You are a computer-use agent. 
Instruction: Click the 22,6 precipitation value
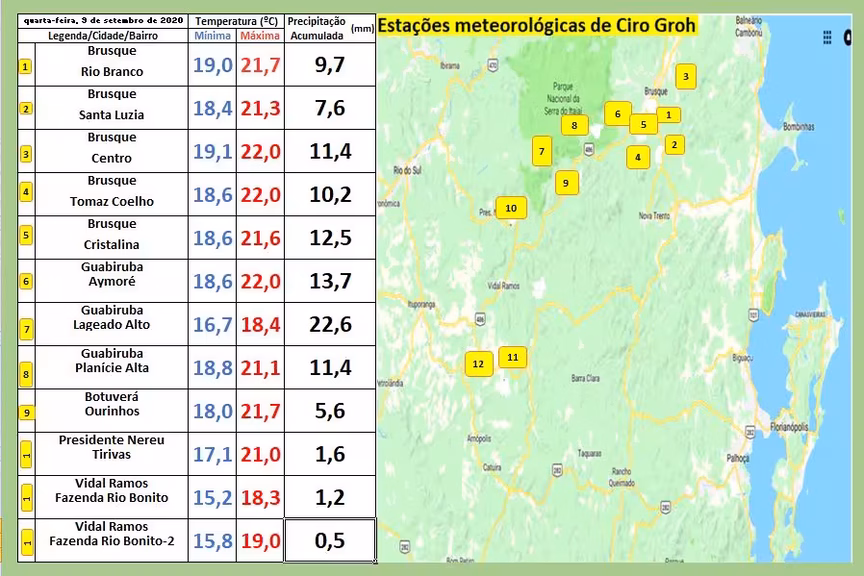330,324
